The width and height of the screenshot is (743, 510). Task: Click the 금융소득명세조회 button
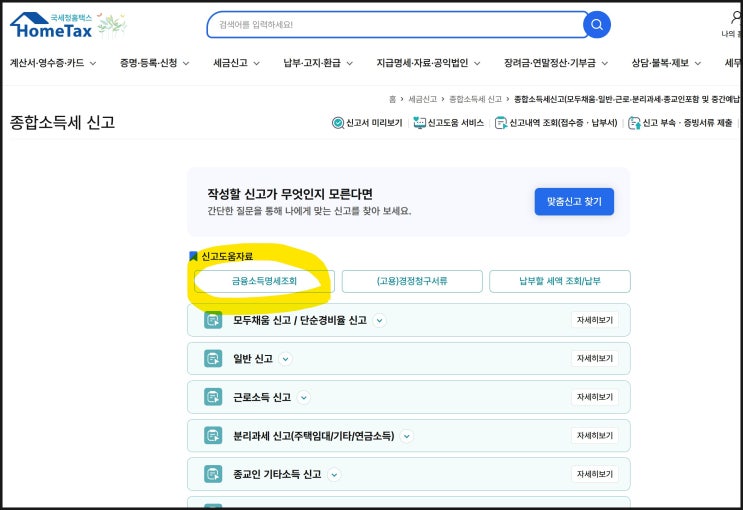pos(264,281)
